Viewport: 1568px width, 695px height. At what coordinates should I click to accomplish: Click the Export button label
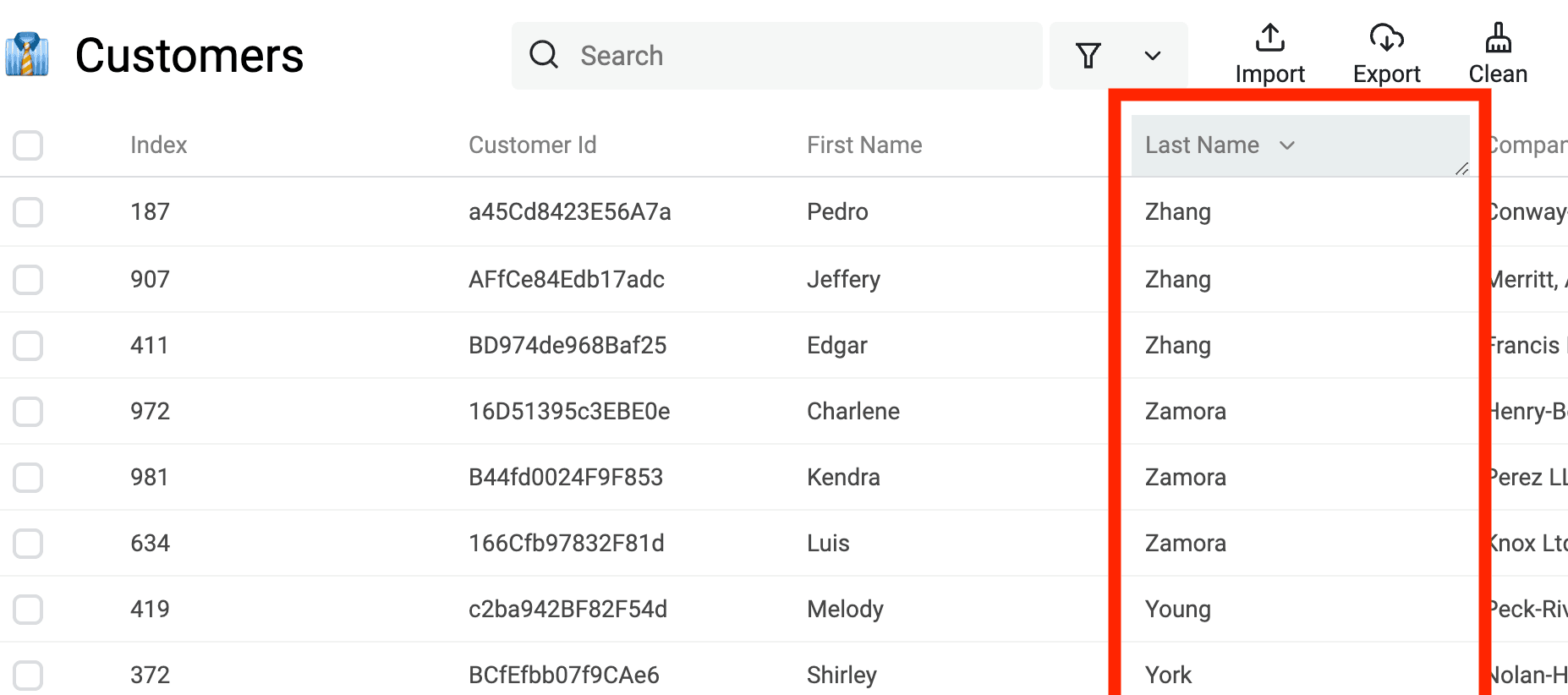tap(1386, 74)
